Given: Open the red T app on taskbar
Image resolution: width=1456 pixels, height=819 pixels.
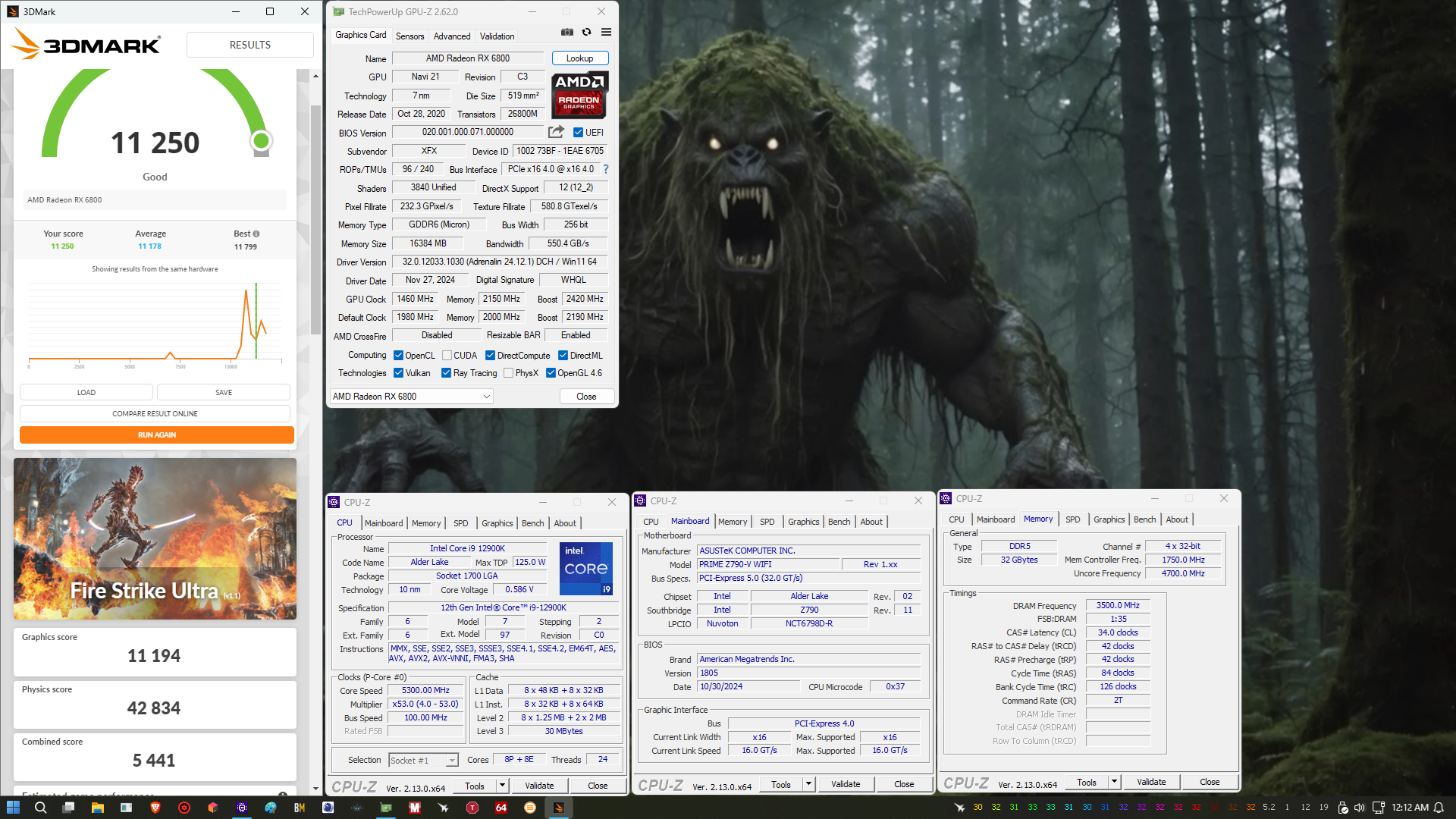Looking at the screenshot, I should pos(472,808).
